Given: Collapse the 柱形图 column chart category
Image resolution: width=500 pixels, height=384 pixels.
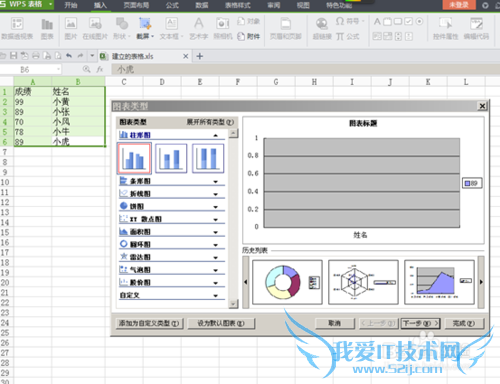Looking at the screenshot, I should (216, 135).
